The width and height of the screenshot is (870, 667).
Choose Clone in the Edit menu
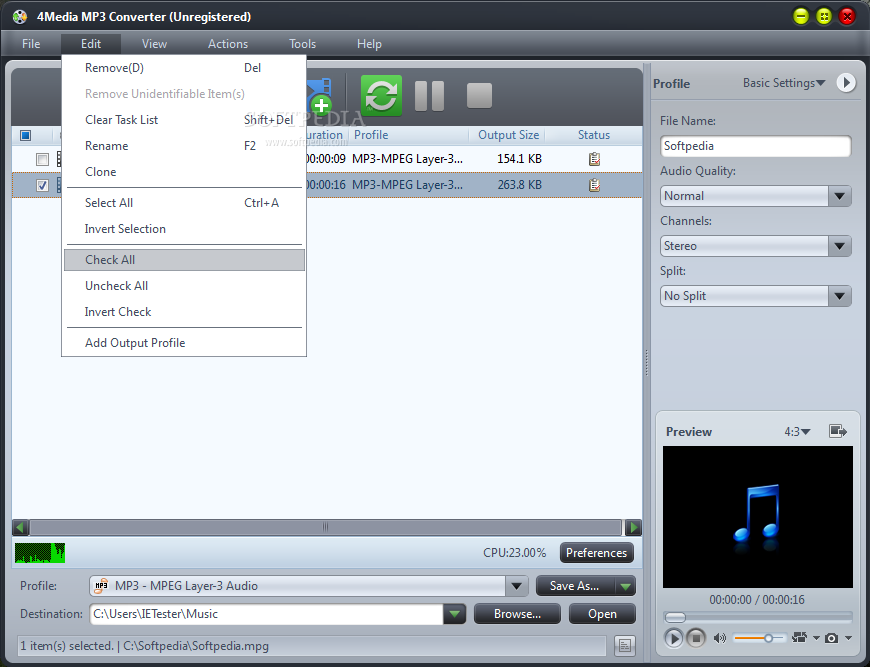(x=184, y=172)
